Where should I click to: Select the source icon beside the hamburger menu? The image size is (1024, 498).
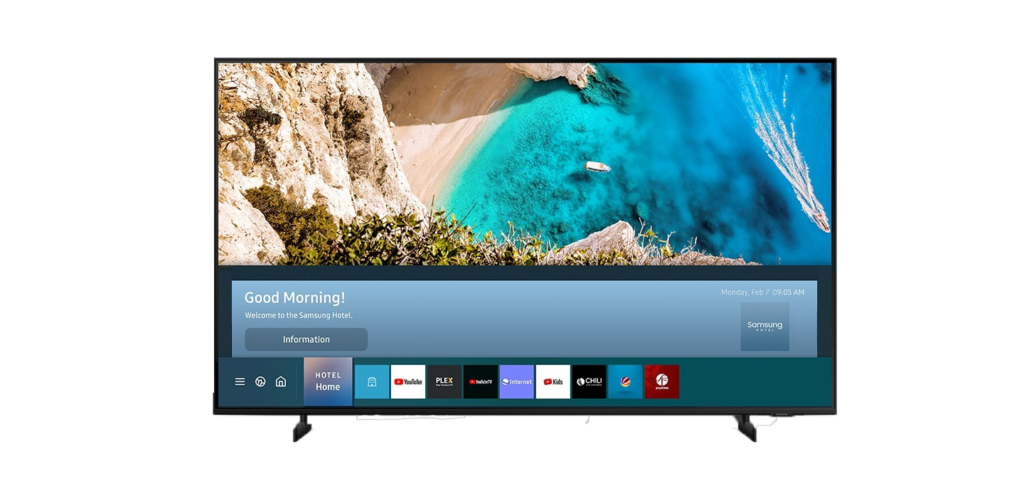coord(260,382)
